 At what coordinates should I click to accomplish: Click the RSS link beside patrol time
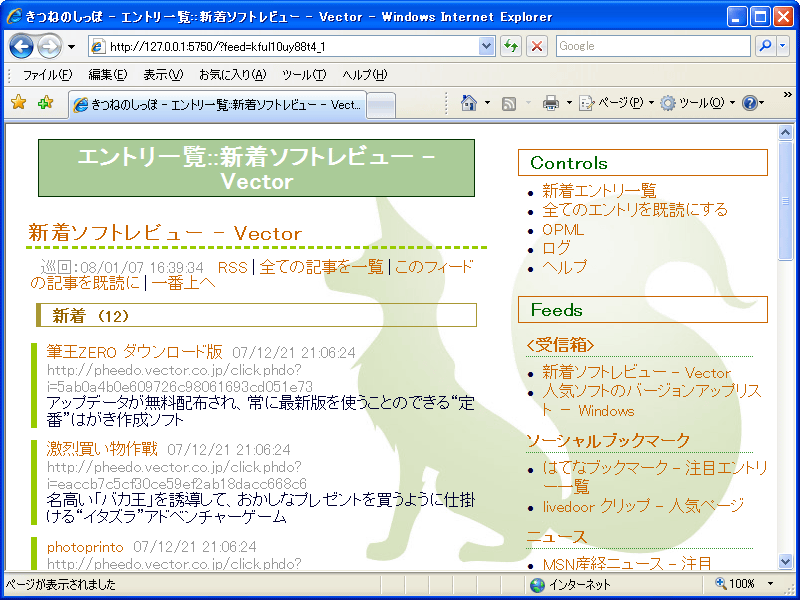[x=233, y=267]
